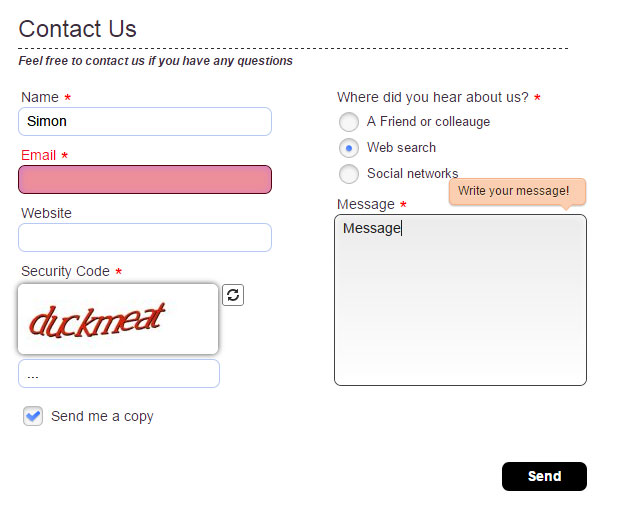Click the red Email label

[39, 155]
